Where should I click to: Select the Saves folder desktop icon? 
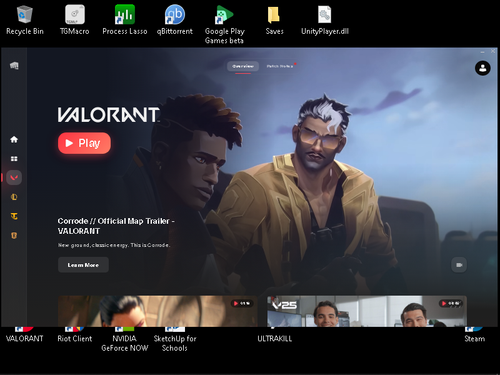(x=274, y=20)
